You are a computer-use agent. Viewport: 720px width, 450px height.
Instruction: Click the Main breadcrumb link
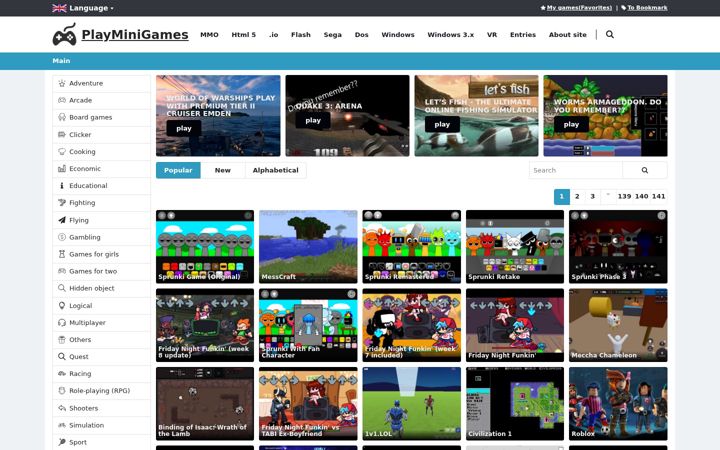(x=61, y=61)
